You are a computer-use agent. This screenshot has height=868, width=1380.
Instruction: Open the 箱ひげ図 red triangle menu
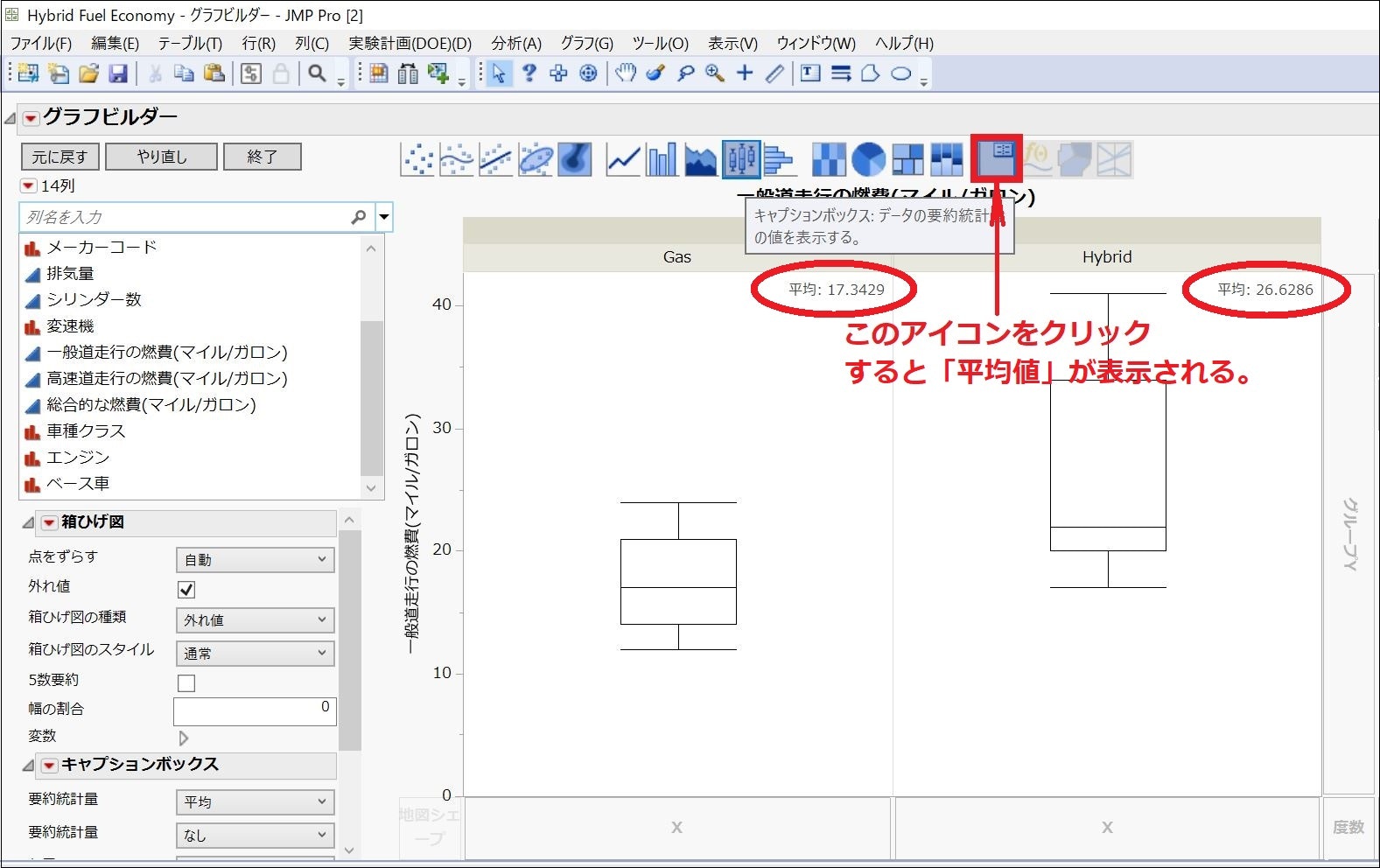[50, 522]
